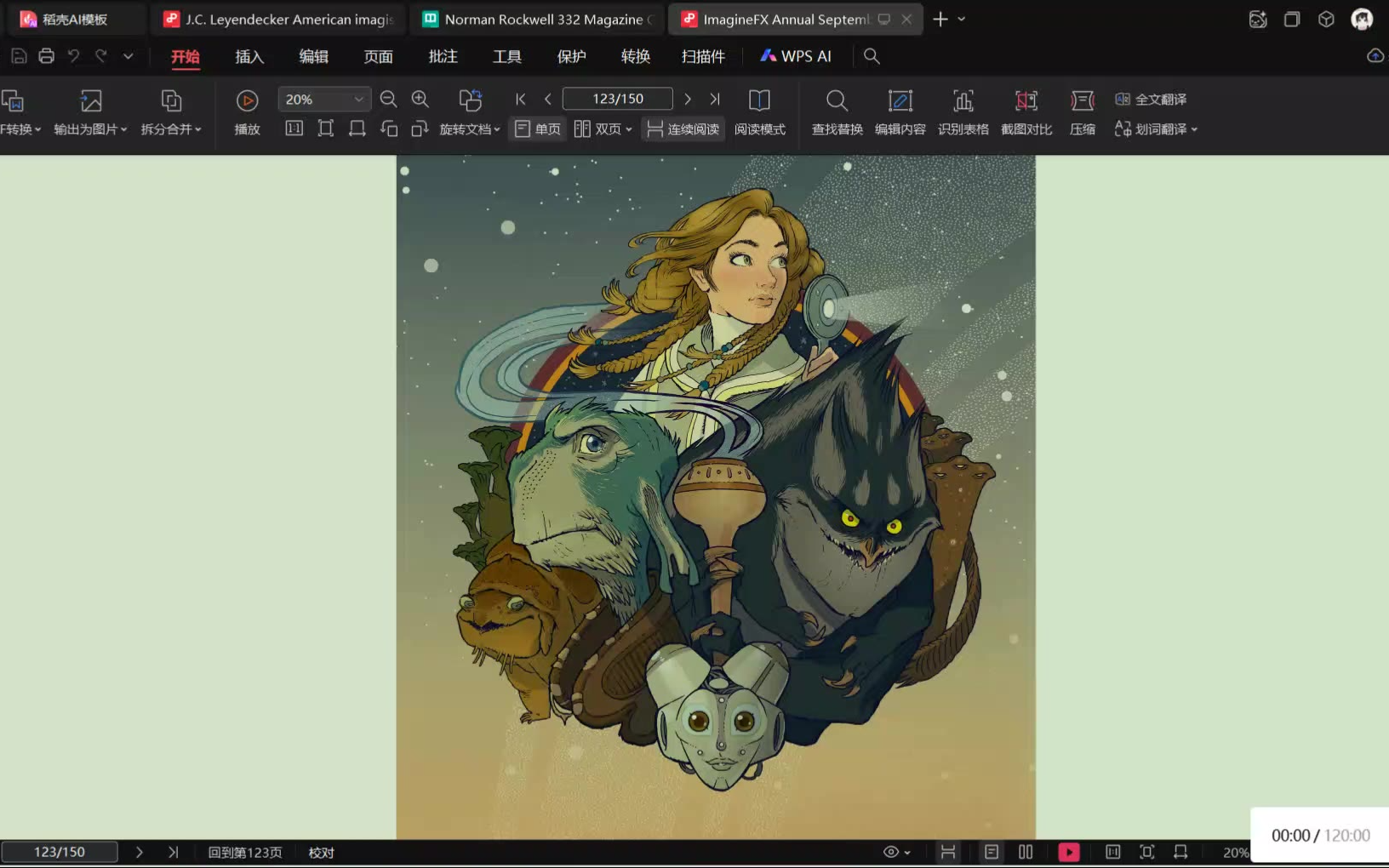Expand the 20% zoom level dropdown
1389x868 pixels.
pos(358,100)
